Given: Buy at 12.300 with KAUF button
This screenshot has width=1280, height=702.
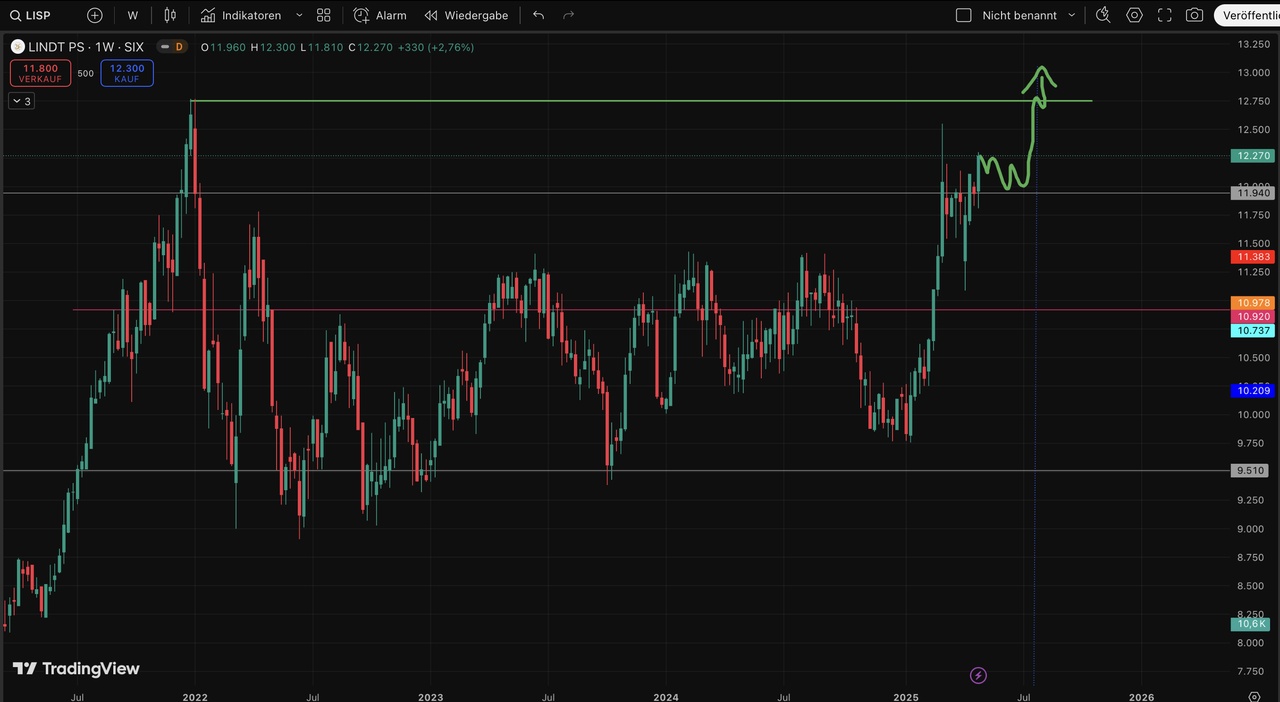Looking at the screenshot, I should click(127, 73).
